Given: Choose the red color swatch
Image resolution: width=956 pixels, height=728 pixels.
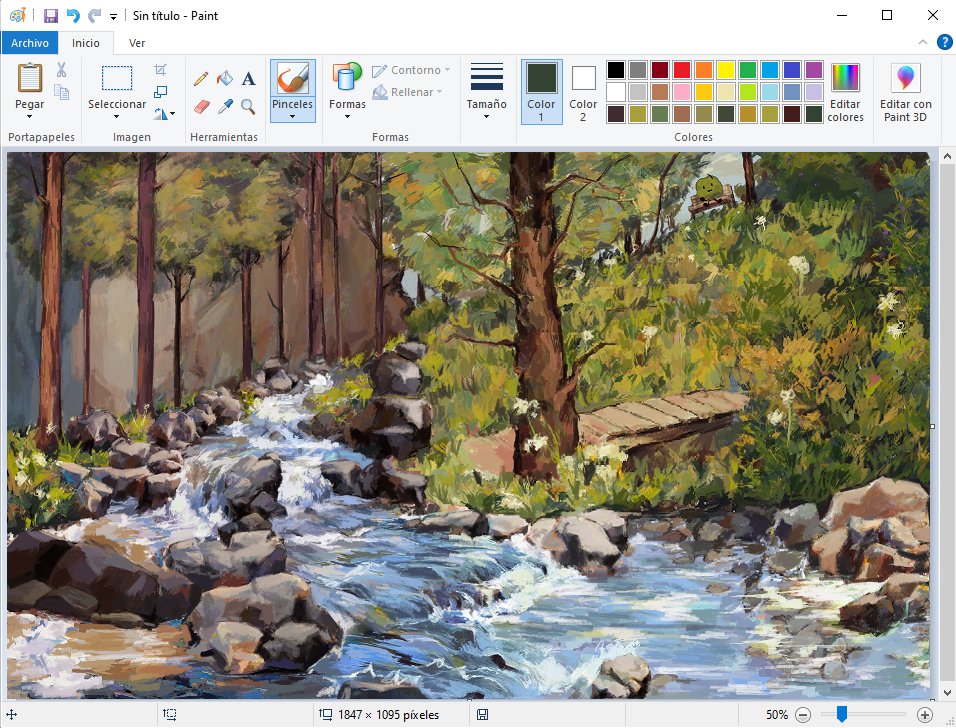Looking at the screenshot, I should click(682, 70).
